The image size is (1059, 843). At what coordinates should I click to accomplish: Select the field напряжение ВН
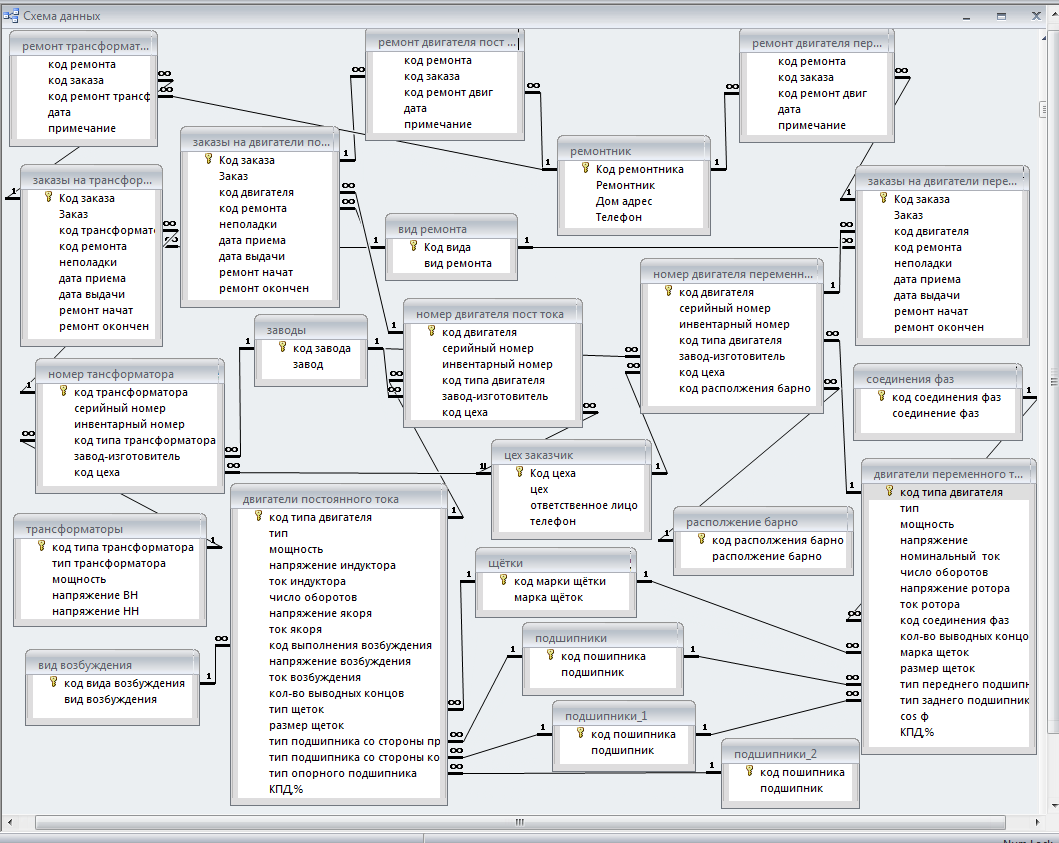[95, 595]
